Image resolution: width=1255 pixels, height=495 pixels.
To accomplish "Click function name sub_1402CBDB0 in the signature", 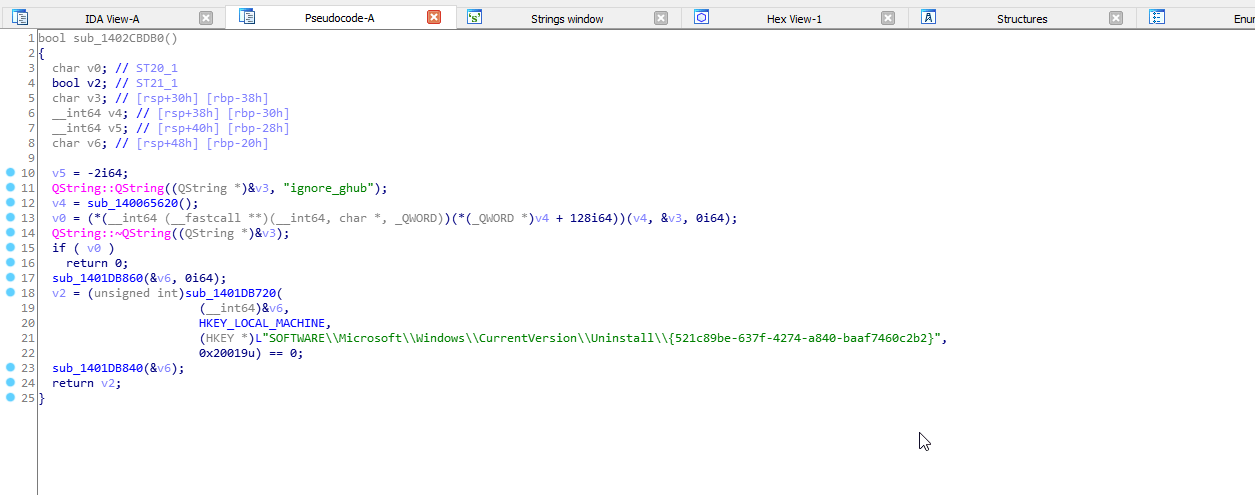I will (118, 38).
